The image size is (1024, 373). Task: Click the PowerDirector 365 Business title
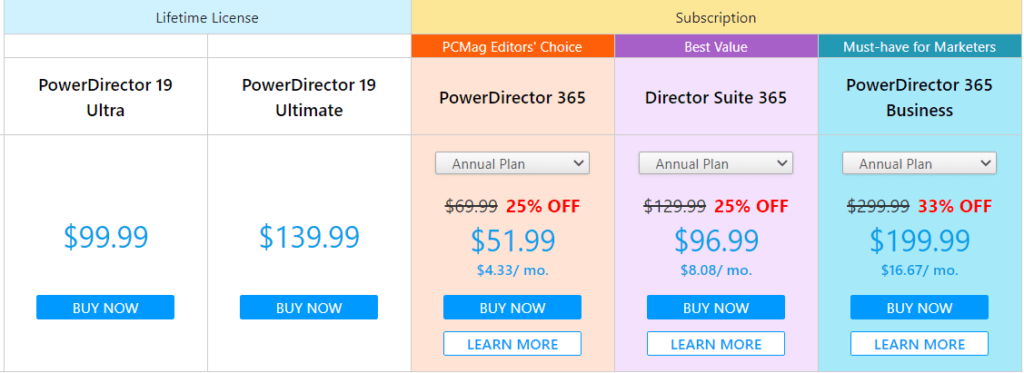(x=919, y=98)
